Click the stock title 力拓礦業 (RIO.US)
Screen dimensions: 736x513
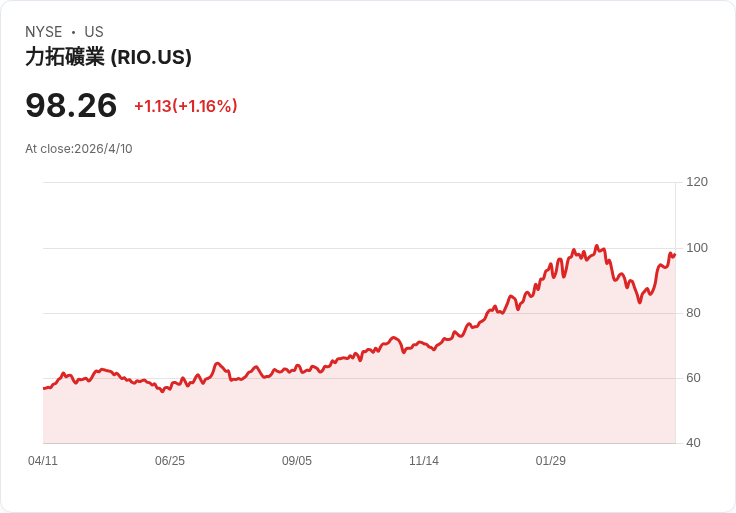point(108,57)
